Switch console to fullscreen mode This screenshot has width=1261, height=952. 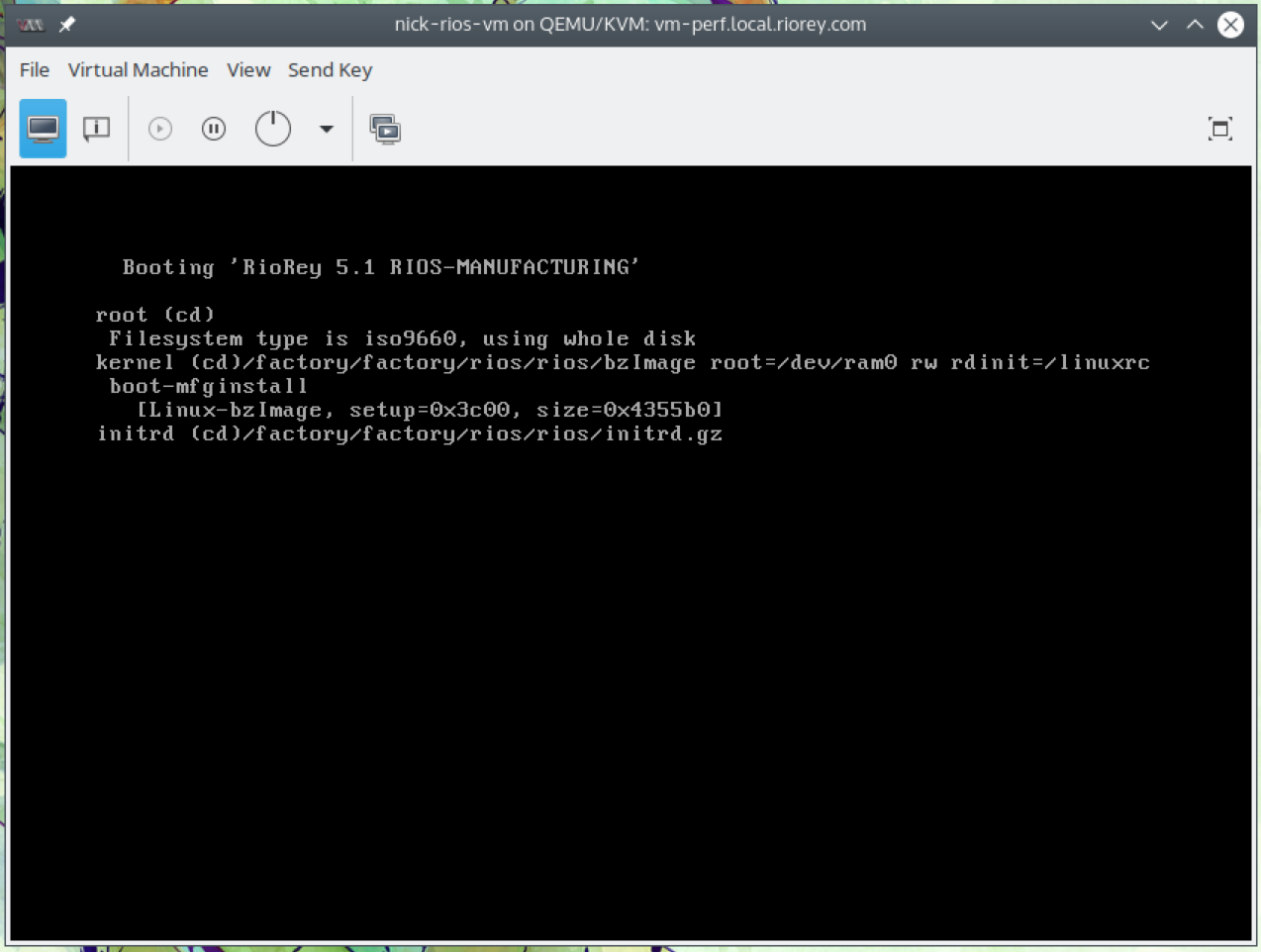click(x=1220, y=129)
